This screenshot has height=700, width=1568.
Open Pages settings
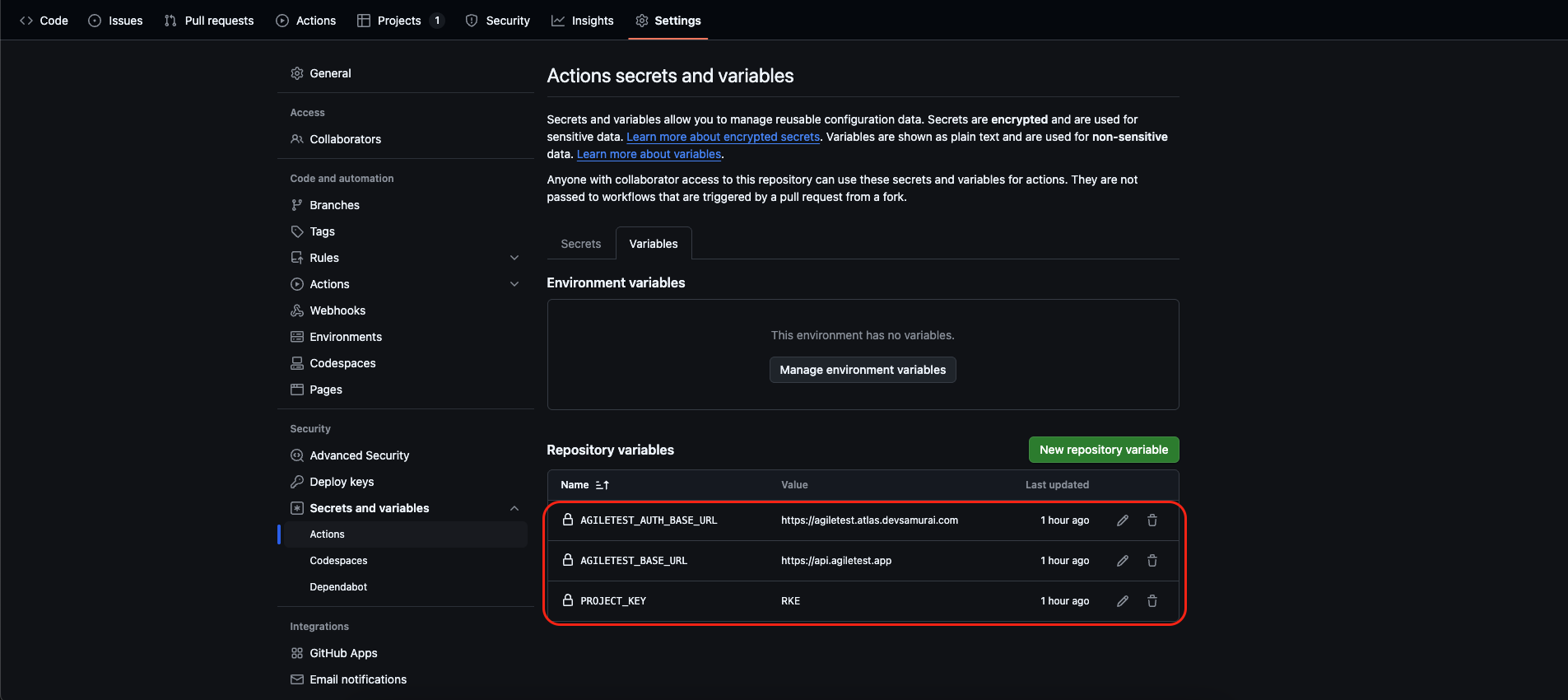(x=405, y=390)
